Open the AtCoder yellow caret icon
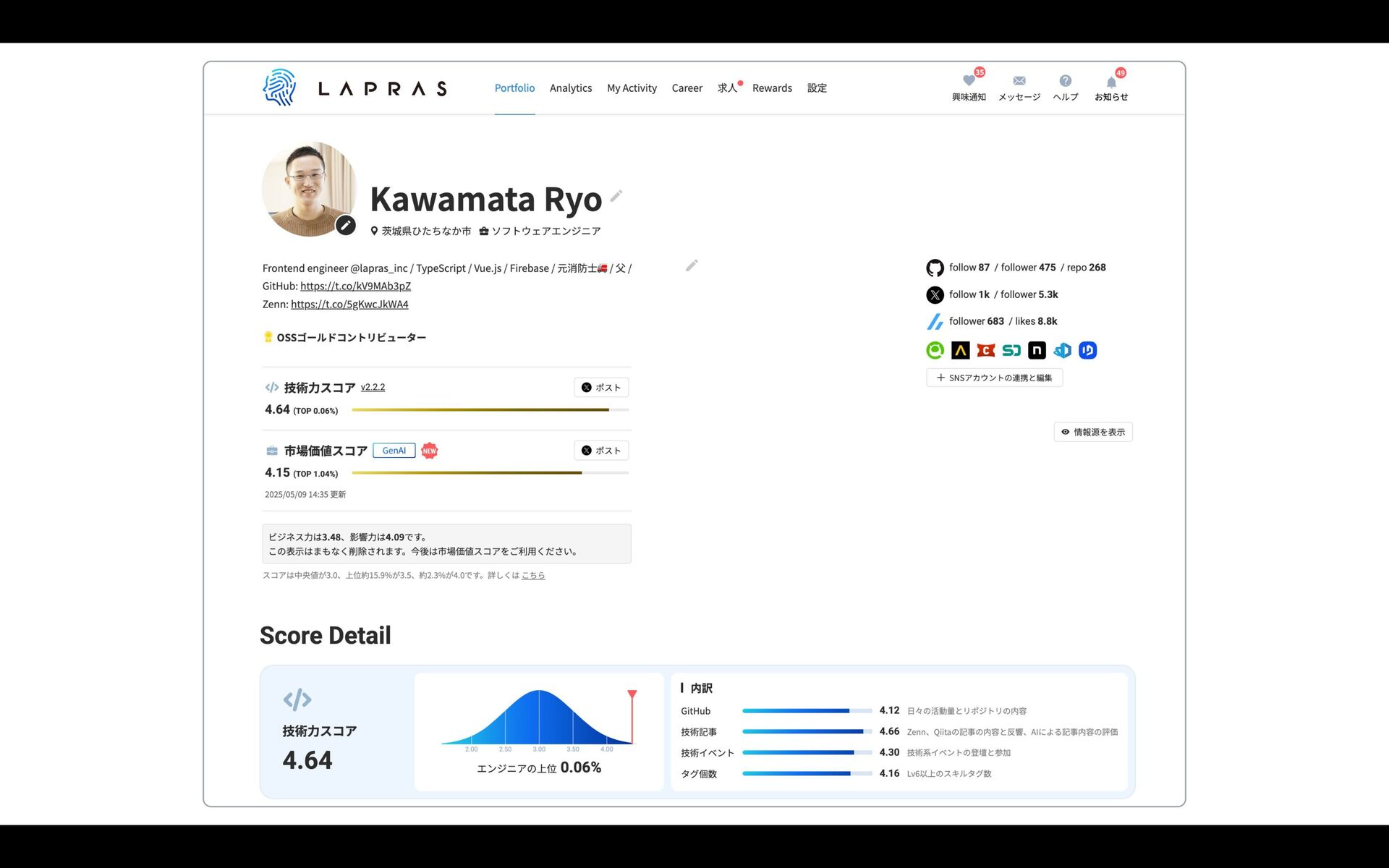 (960, 351)
